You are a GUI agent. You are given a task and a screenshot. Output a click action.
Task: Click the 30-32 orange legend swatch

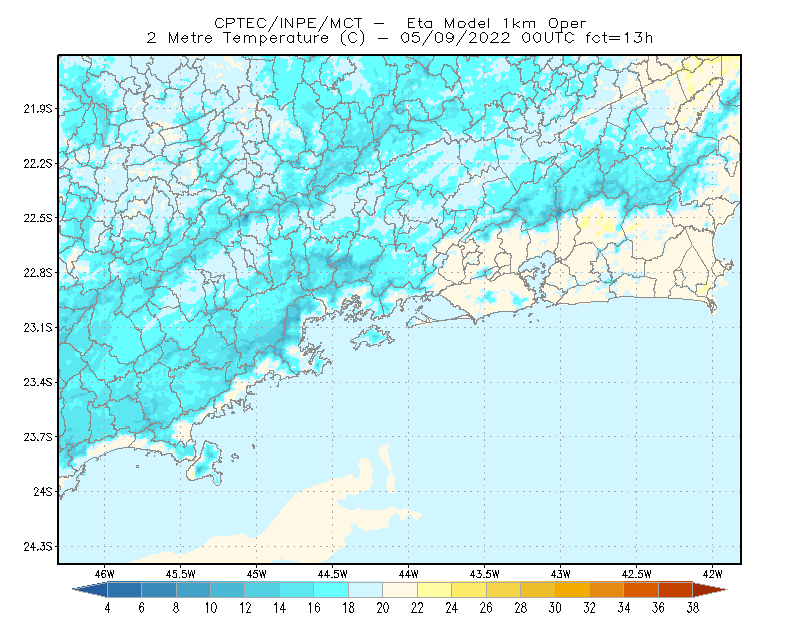pos(572,589)
